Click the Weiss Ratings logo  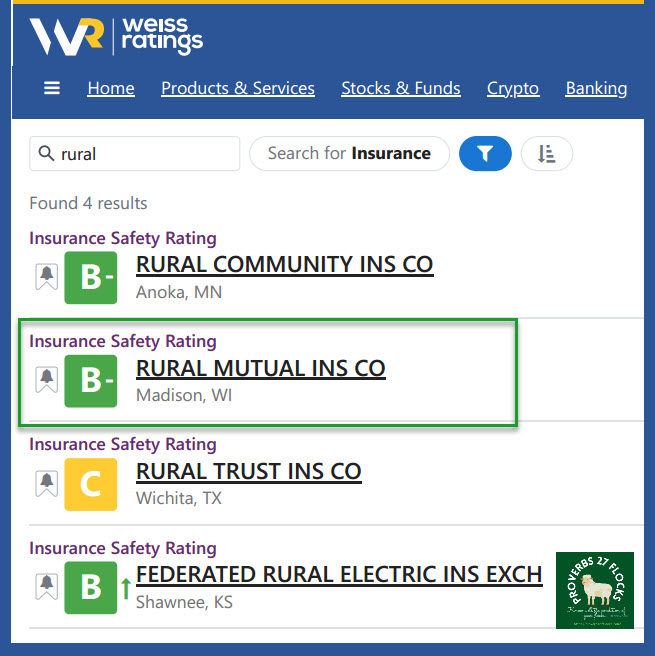tap(116, 36)
